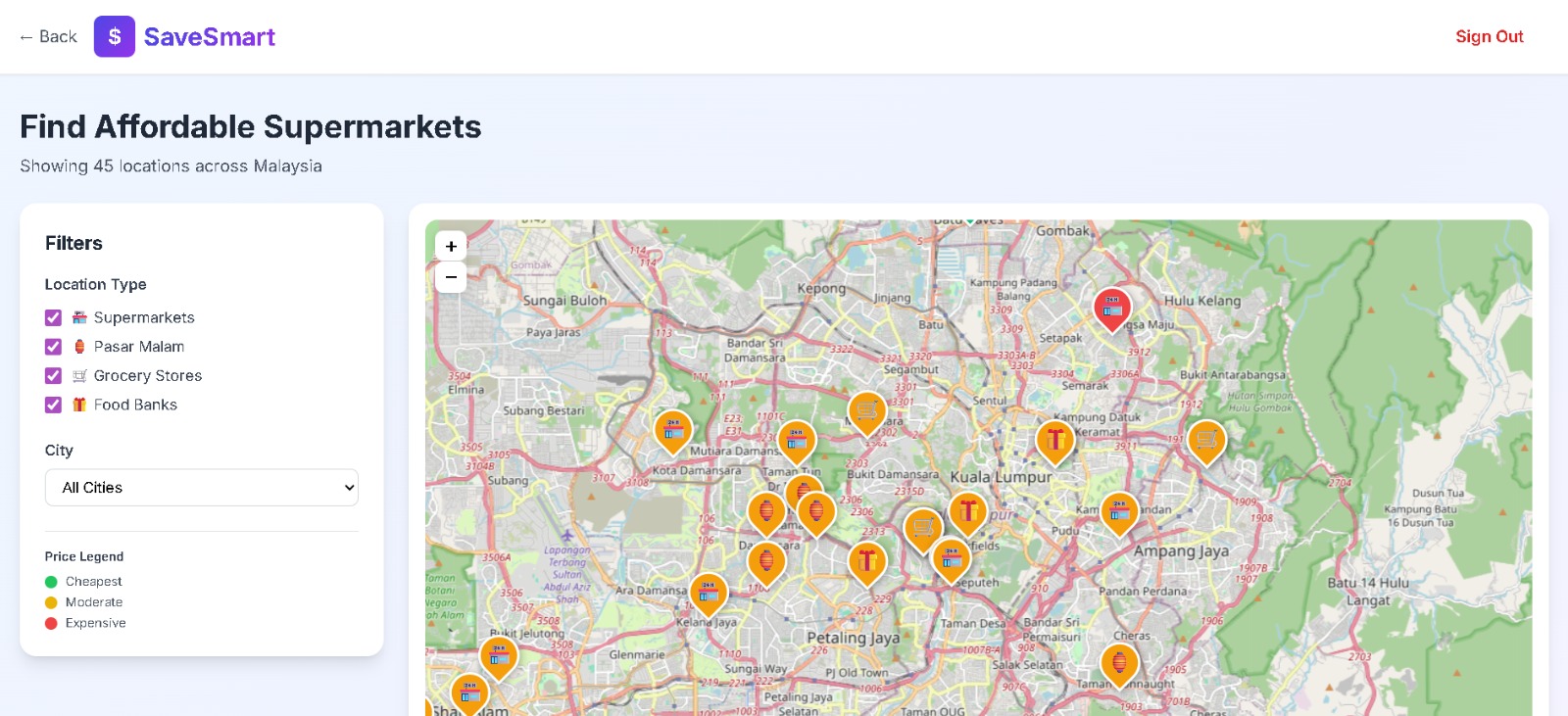Disable the Grocery Stores filter
1568x716 pixels.
pos(53,376)
